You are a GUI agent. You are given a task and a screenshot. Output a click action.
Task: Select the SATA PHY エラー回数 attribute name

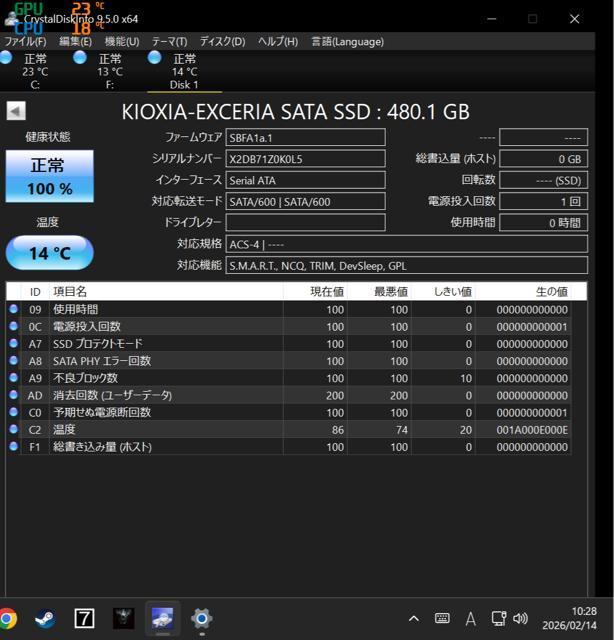click(102, 361)
